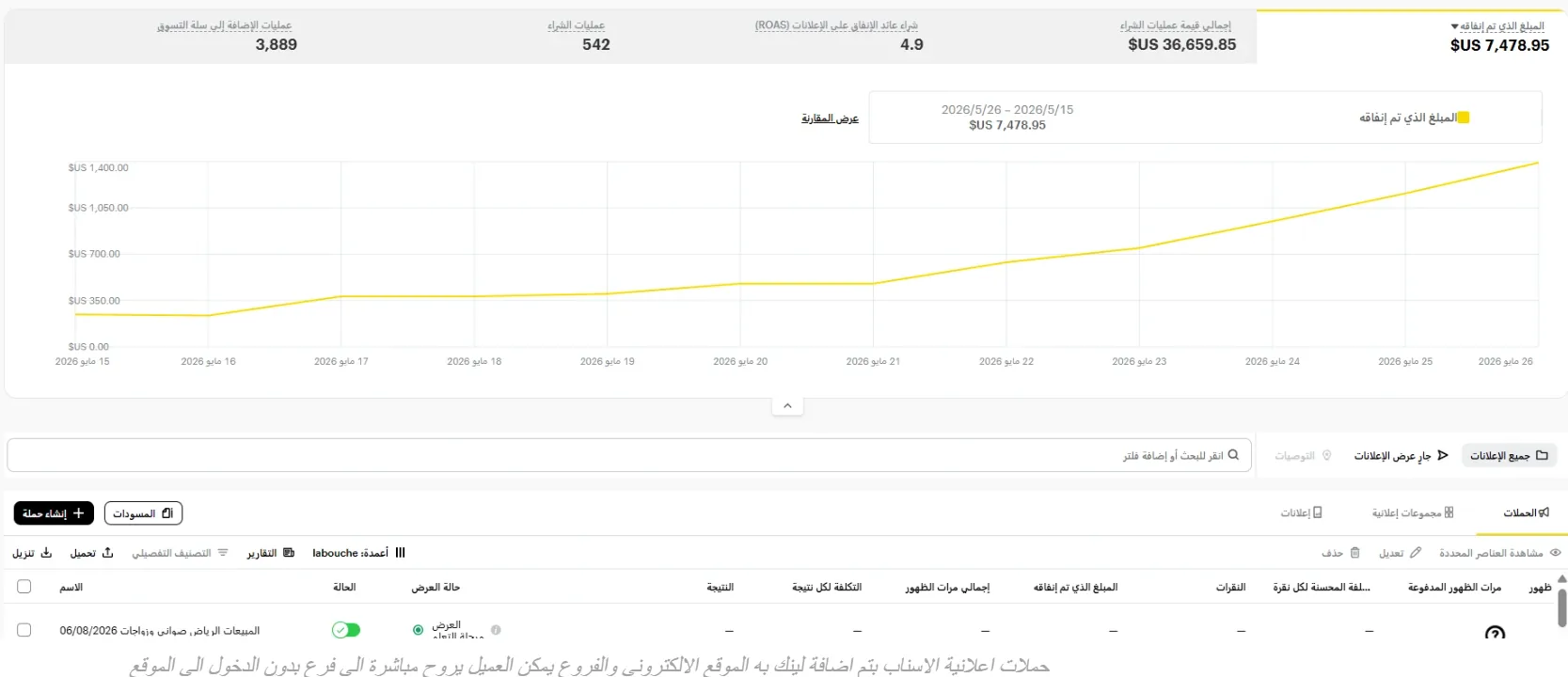The width and height of the screenshot is (1568, 677).
Task: Select the Running Ads (جارٍ عرض الإعلانات) filter
Action: [x=1401, y=456]
